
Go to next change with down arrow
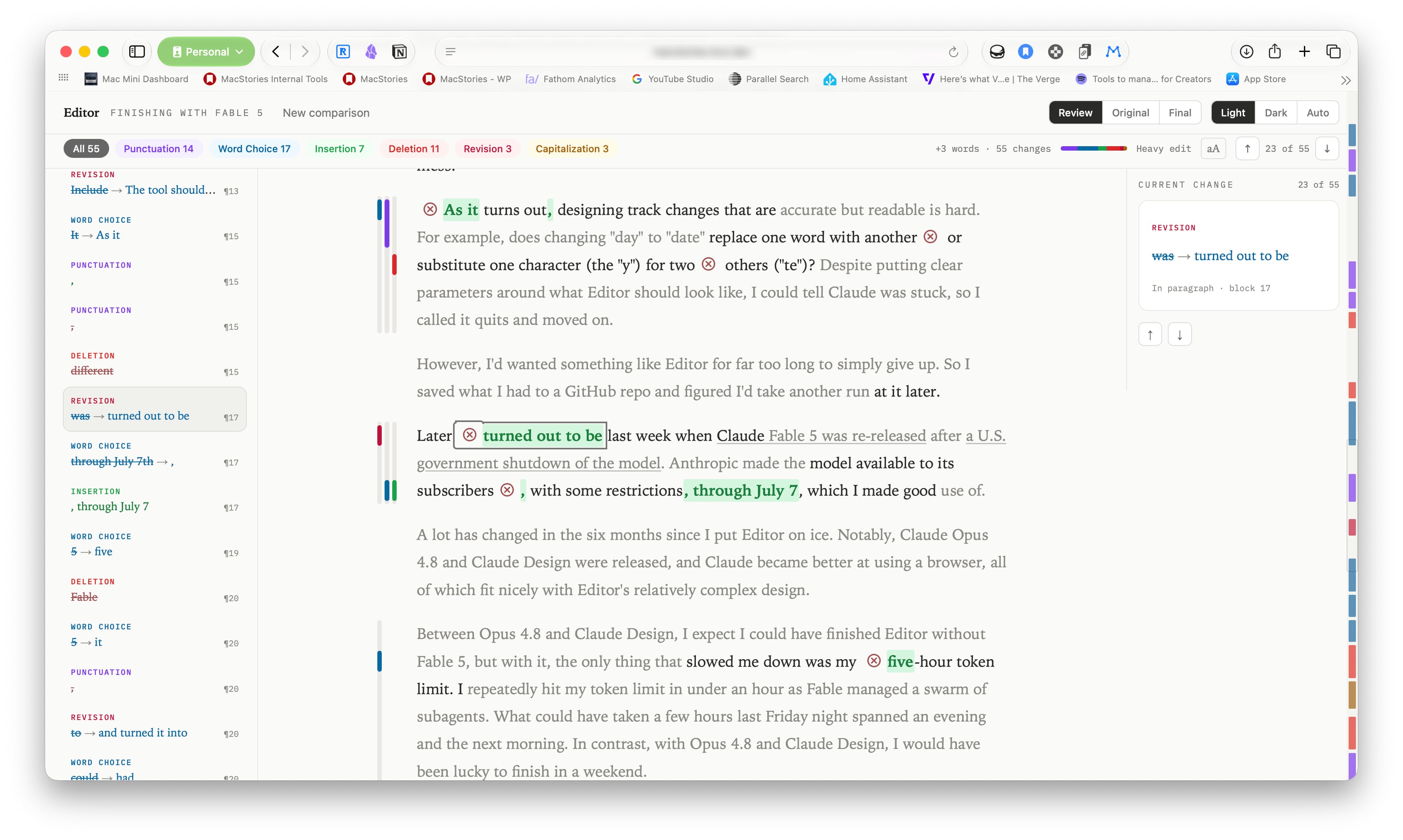coord(1327,148)
